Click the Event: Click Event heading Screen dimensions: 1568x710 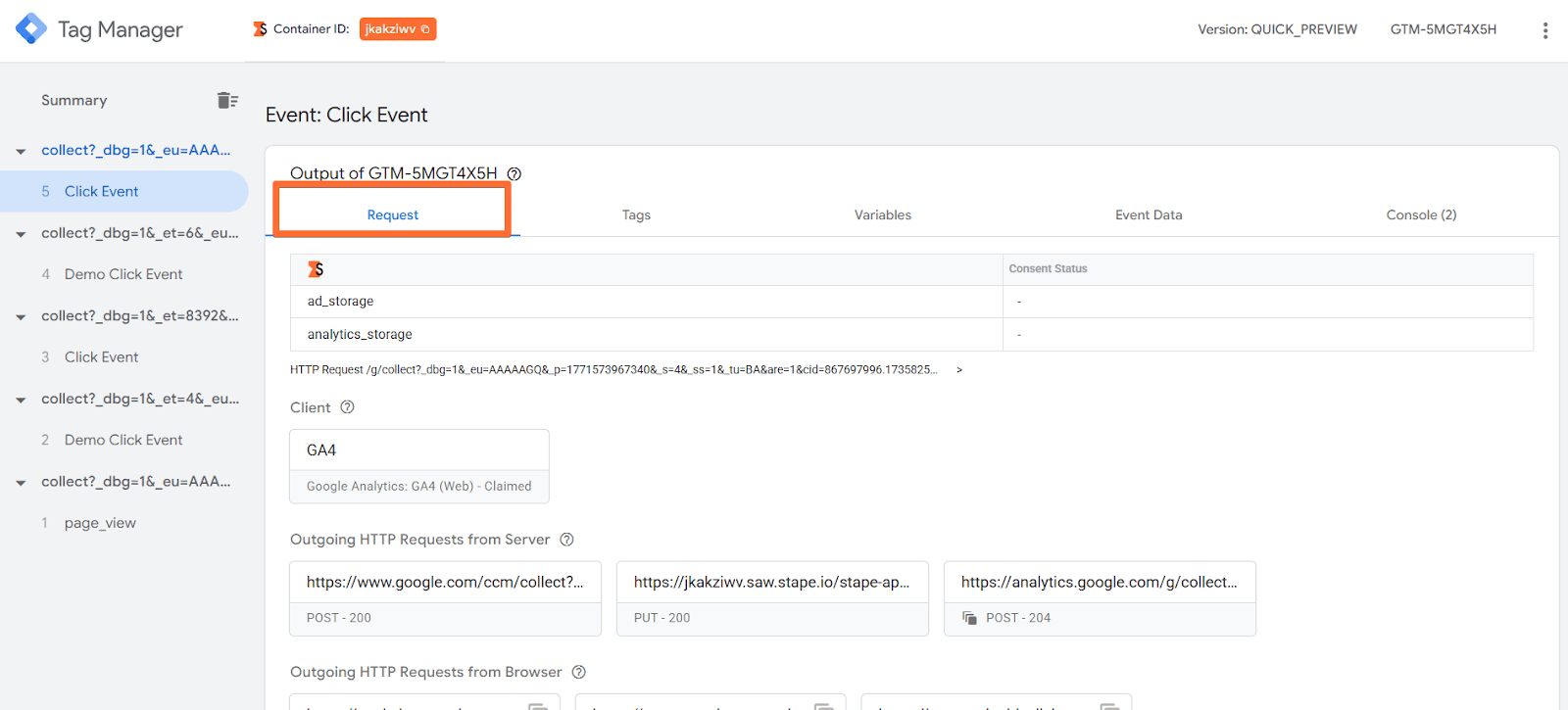point(347,115)
